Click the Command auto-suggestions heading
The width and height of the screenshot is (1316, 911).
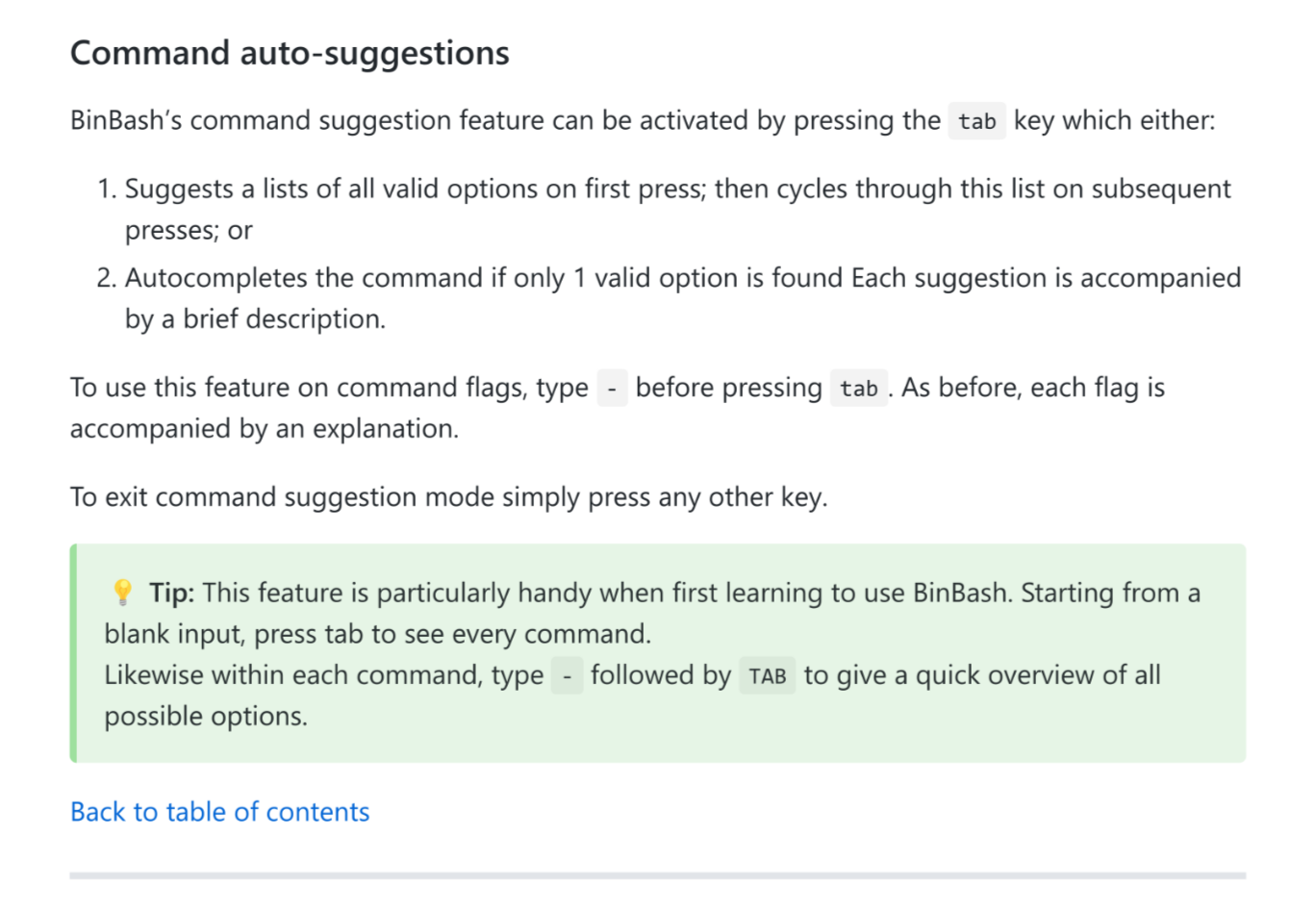coord(290,53)
